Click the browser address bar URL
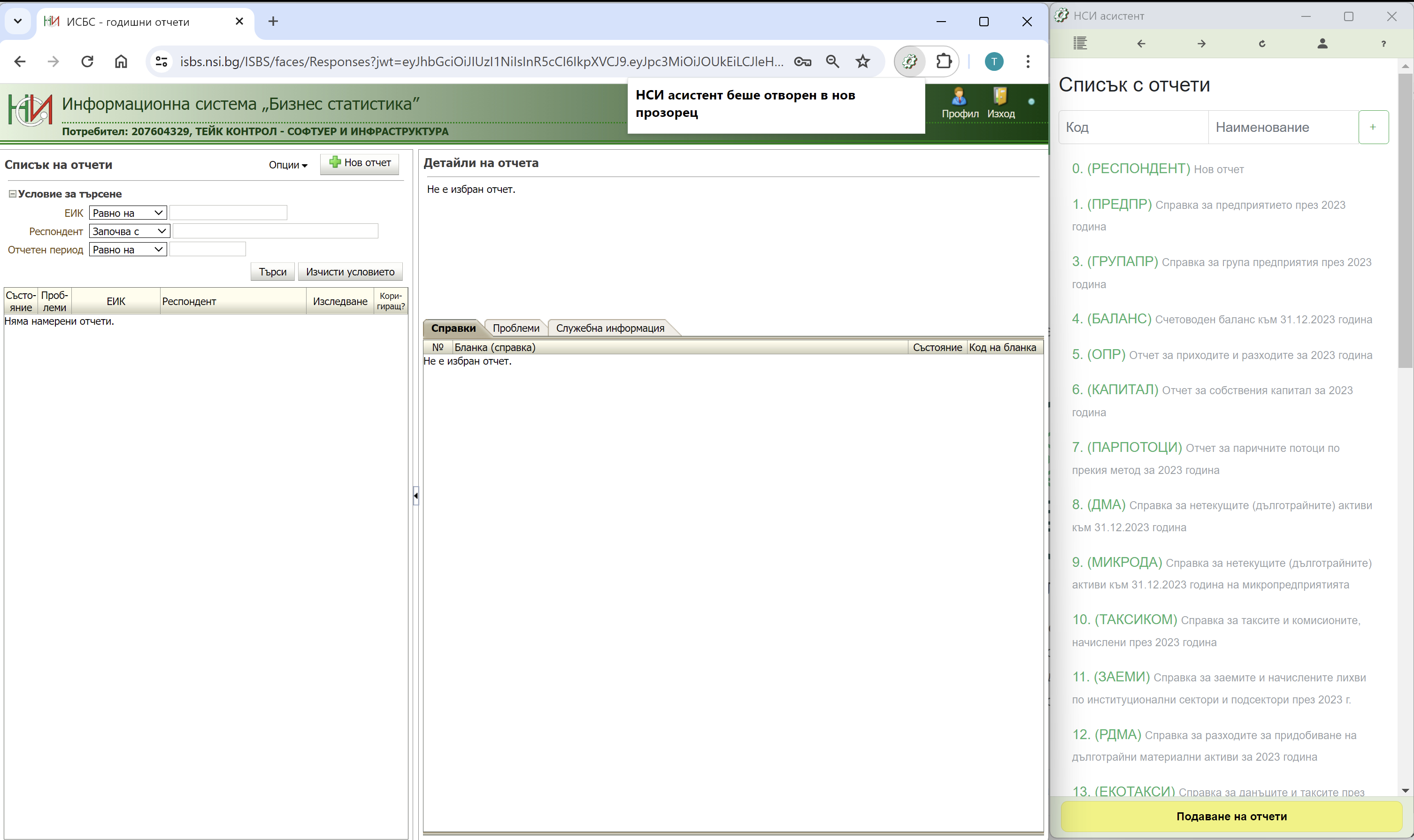Image resolution: width=1414 pixels, height=840 pixels. pyautogui.click(x=482, y=61)
